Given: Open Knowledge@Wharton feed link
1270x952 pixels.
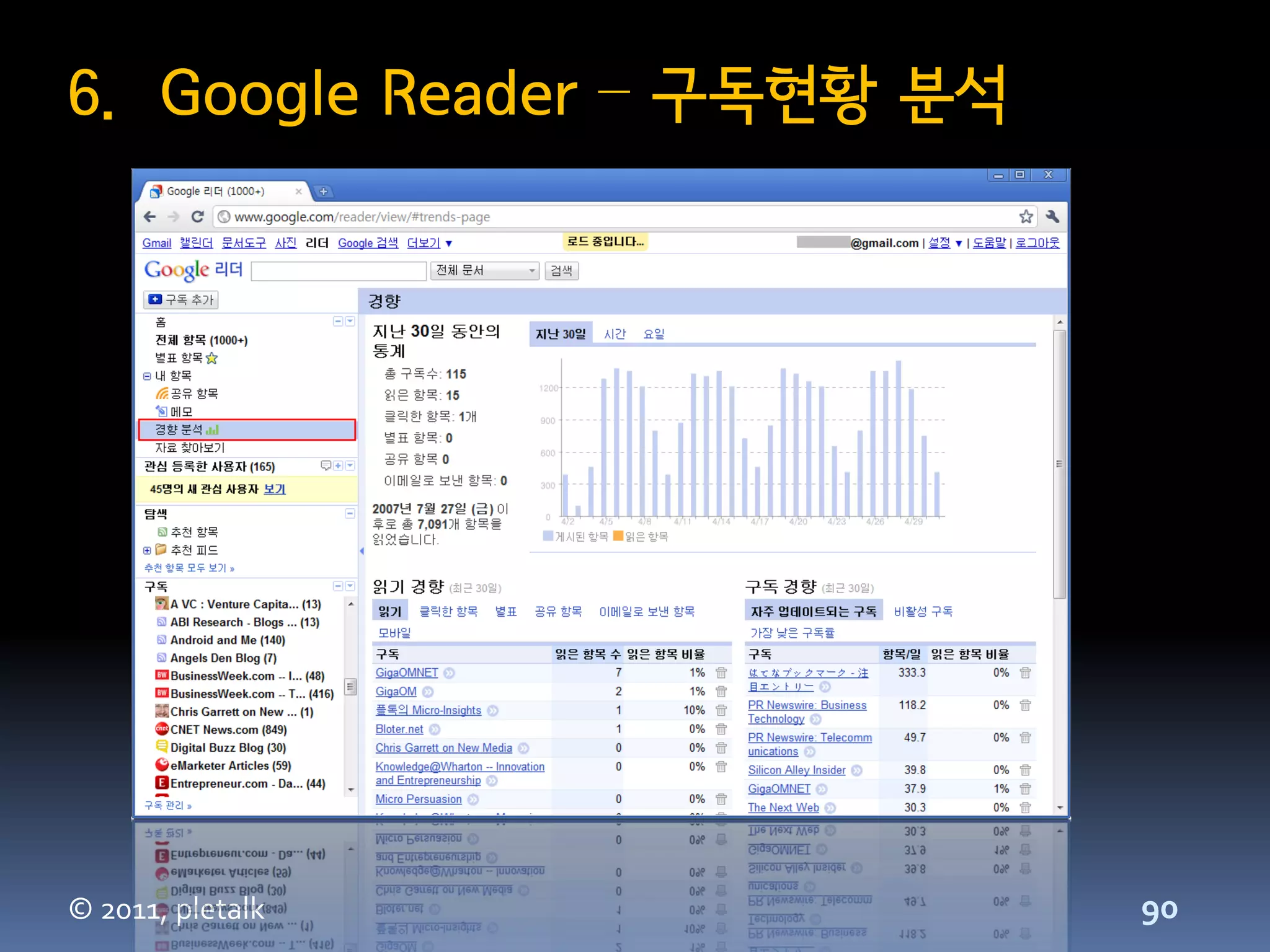Looking at the screenshot, I should (460, 773).
